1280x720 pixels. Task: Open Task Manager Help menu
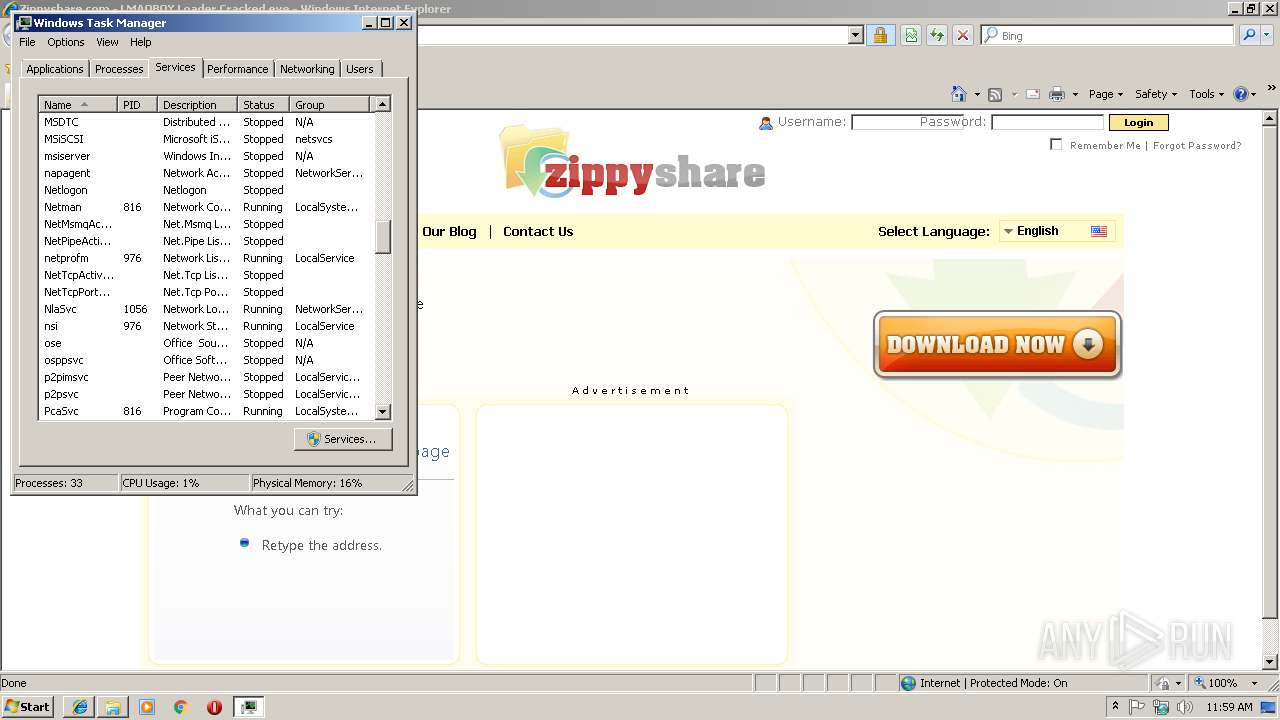[x=141, y=42]
